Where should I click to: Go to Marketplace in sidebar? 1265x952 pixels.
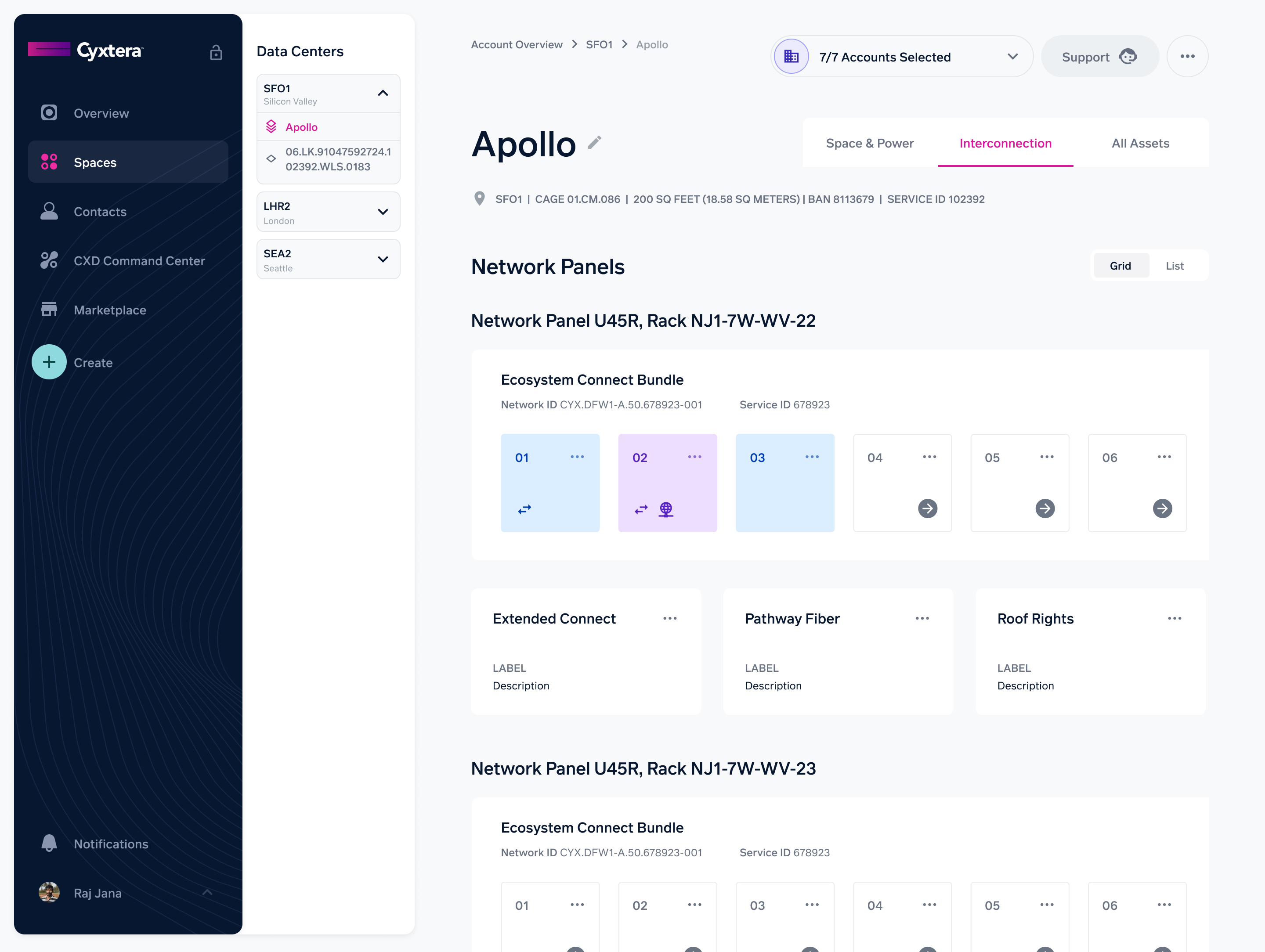128,309
